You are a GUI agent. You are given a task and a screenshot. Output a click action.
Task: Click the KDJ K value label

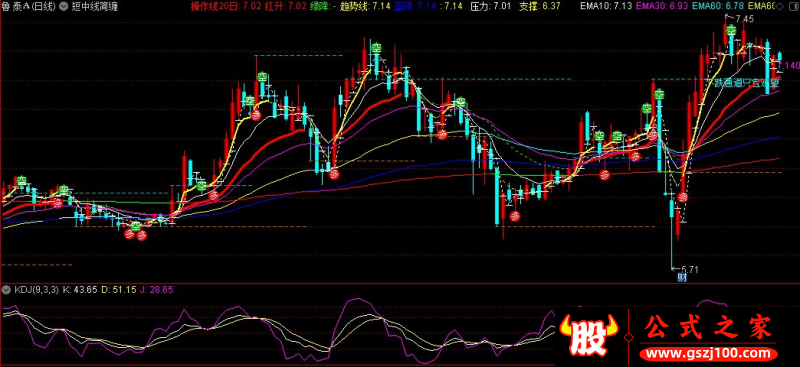click(79, 289)
